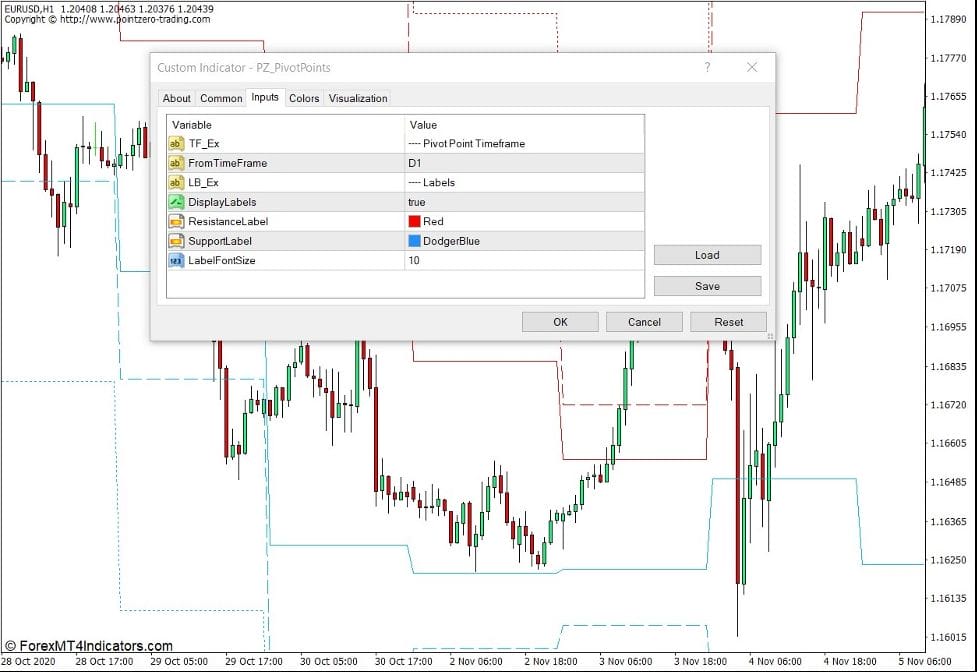Click the SupportLabel property icon
This screenshot has width=977, height=672.
coord(174,241)
